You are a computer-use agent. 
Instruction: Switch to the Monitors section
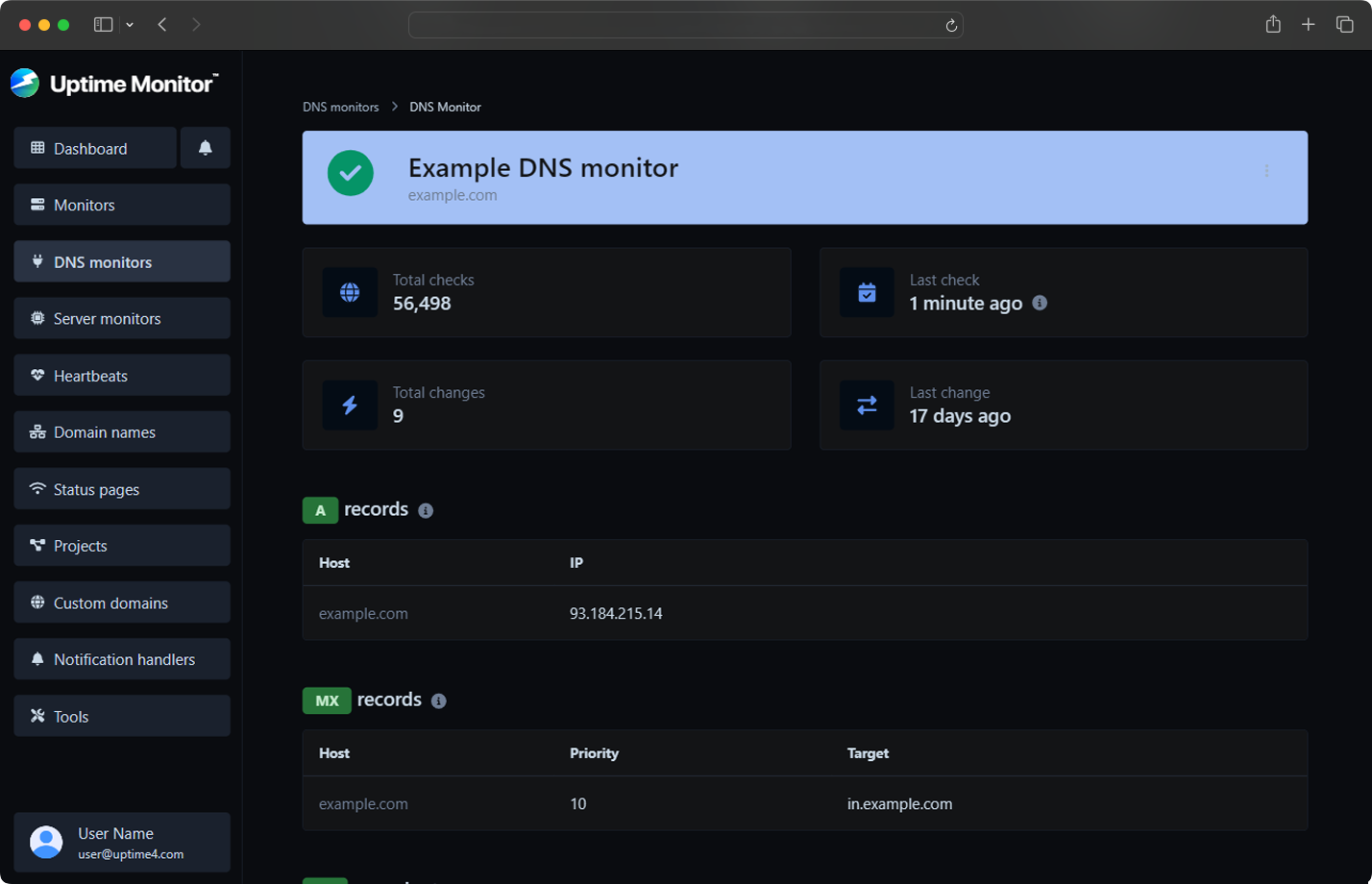coord(86,205)
